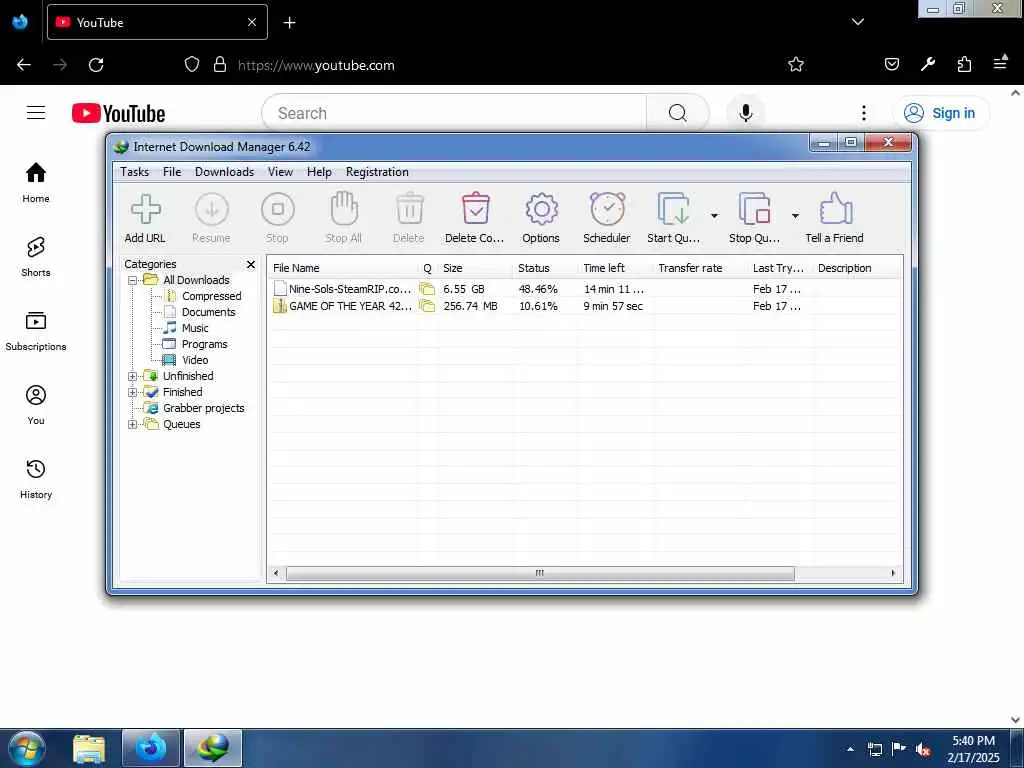
Task: Click the download list horizontal scrollbar thumb
Action: [x=540, y=573]
